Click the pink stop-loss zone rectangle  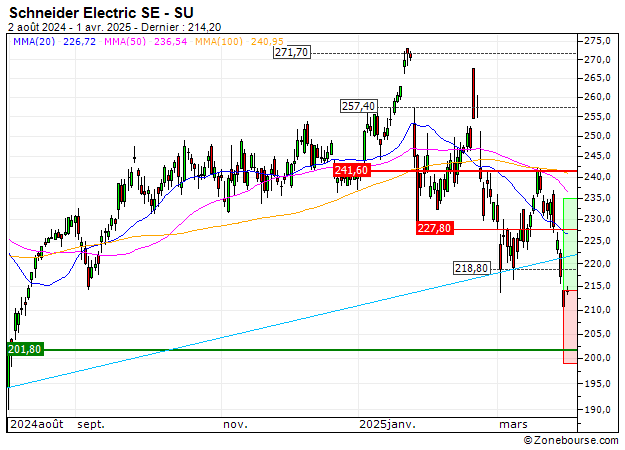[570, 327]
